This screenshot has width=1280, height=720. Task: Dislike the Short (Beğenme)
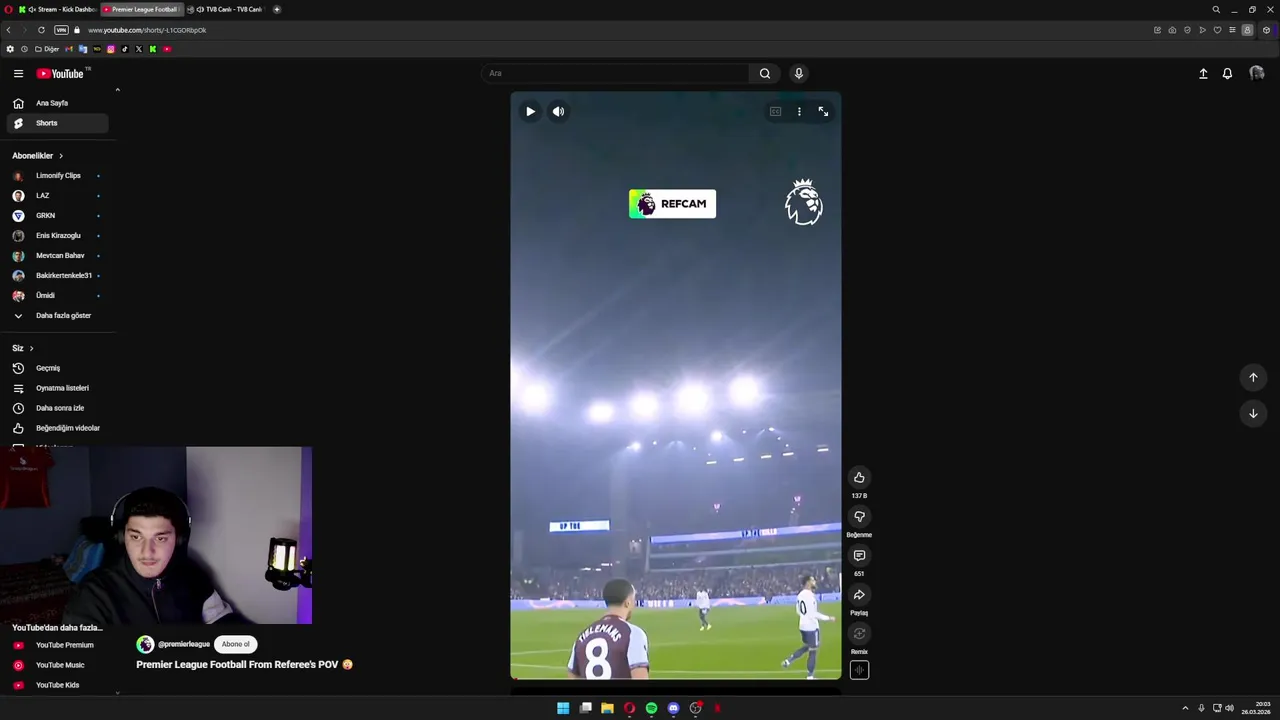(x=859, y=516)
